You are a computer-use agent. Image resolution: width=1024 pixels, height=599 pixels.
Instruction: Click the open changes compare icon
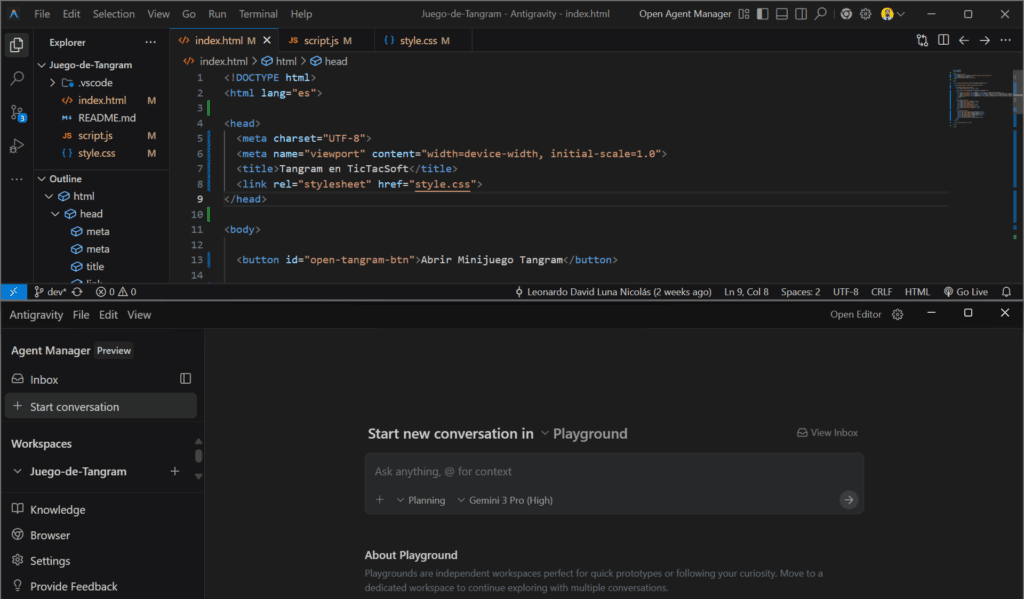pos(922,41)
